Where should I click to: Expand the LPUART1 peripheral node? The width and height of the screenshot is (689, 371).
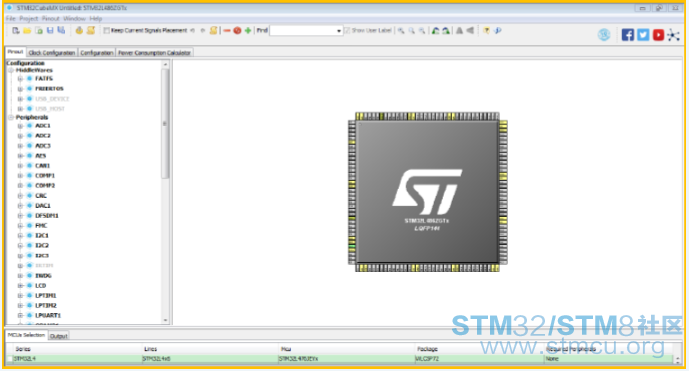pyautogui.click(x=20, y=316)
